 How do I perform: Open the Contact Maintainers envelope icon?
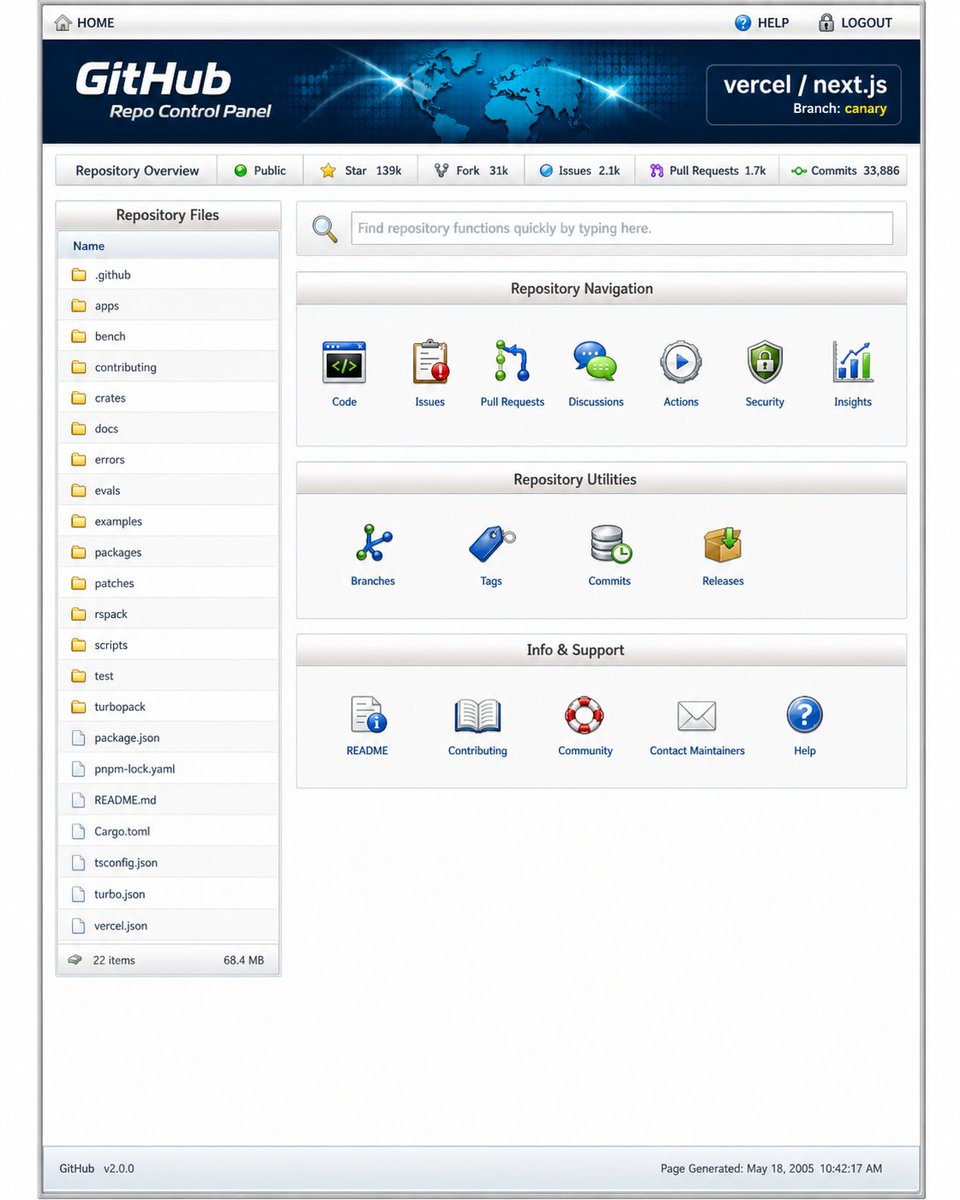pyautogui.click(x=697, y=716)
